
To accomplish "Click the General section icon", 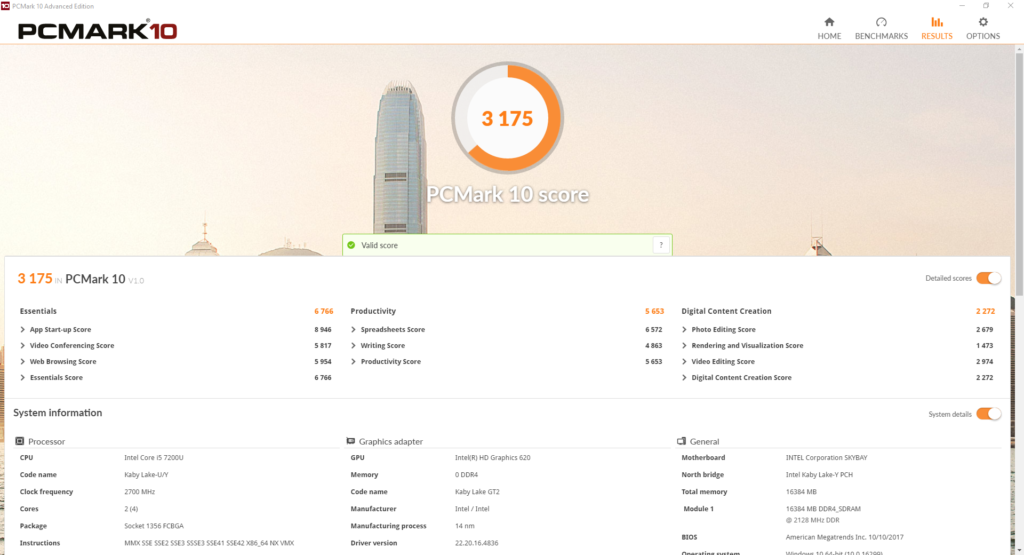I will [x=682, y=441].
